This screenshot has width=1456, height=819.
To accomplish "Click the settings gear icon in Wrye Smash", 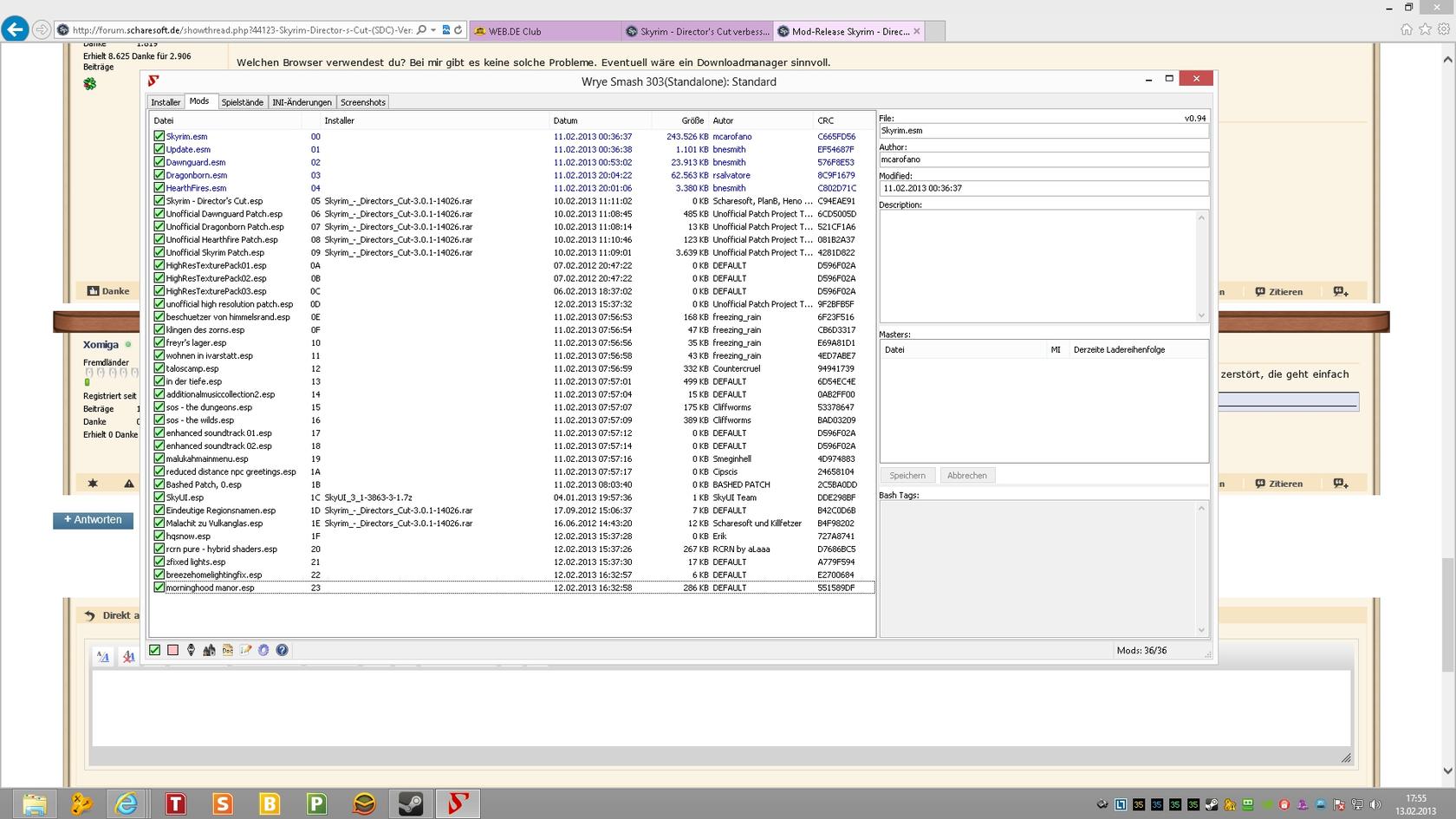I will click(x=263, y=650).
